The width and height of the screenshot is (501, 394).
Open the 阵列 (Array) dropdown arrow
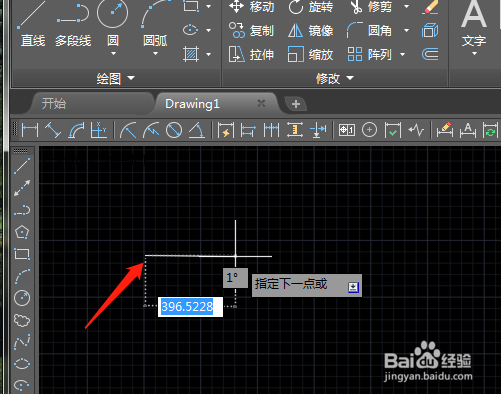click(x=402, y=54)
